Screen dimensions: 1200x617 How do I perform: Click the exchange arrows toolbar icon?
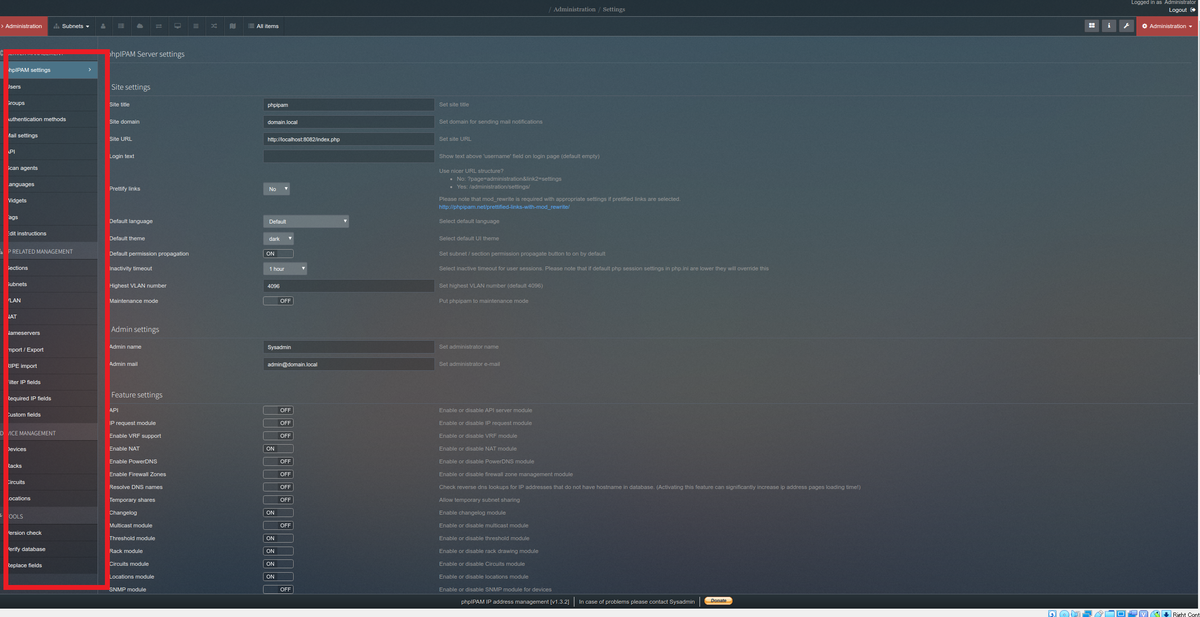point(159,26)
